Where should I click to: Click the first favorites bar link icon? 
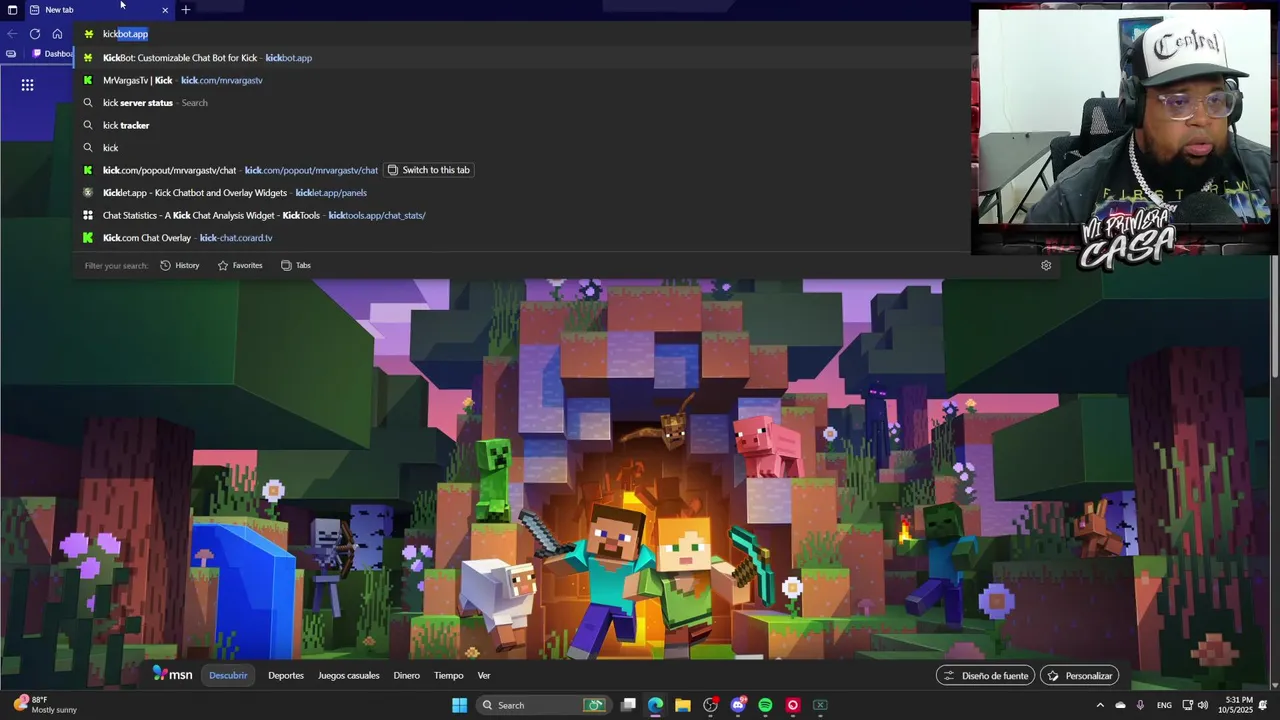[11, 54]
